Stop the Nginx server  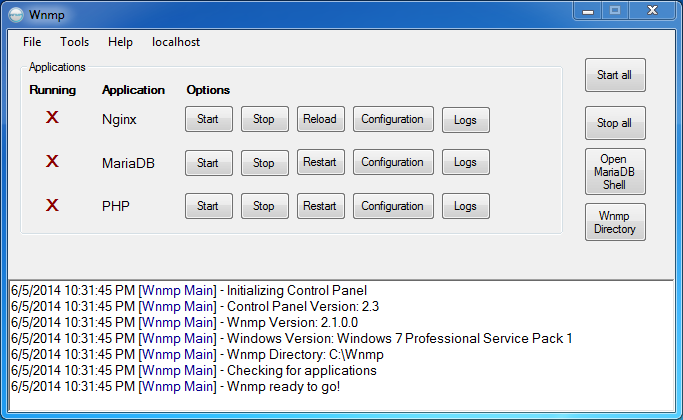264,119
